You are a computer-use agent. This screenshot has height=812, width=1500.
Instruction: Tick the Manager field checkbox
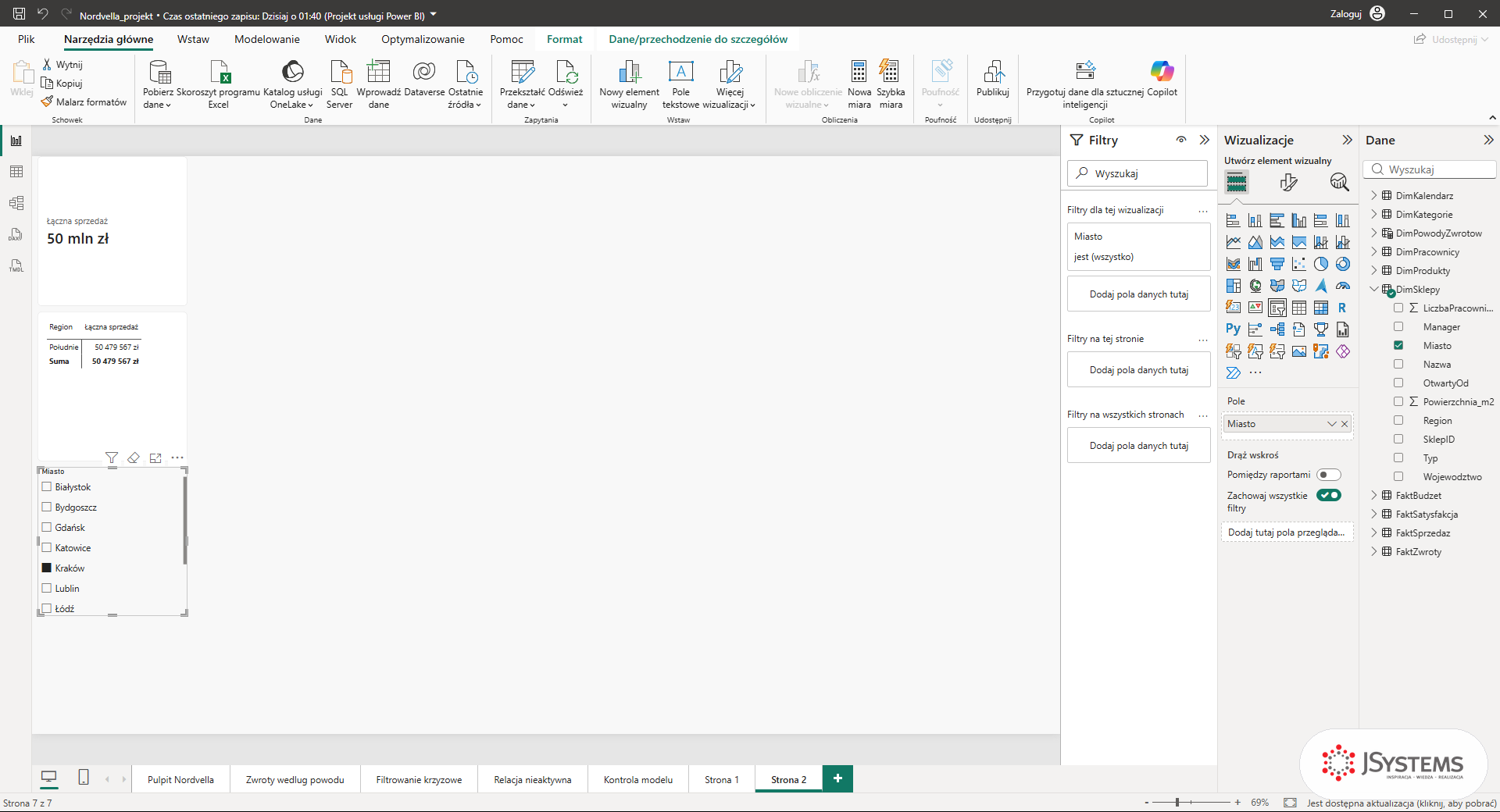pyautogui.click(x=1398, y=326)
